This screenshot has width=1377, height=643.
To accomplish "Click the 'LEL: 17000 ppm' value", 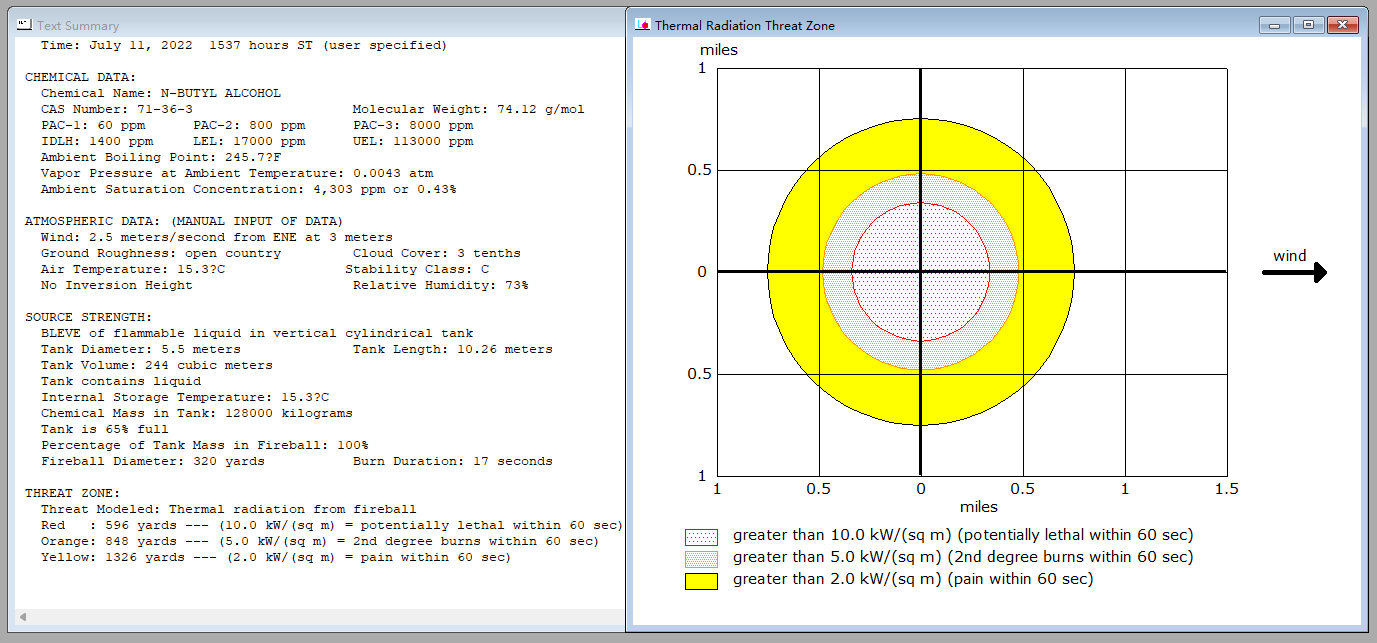I will pos(249,141).
